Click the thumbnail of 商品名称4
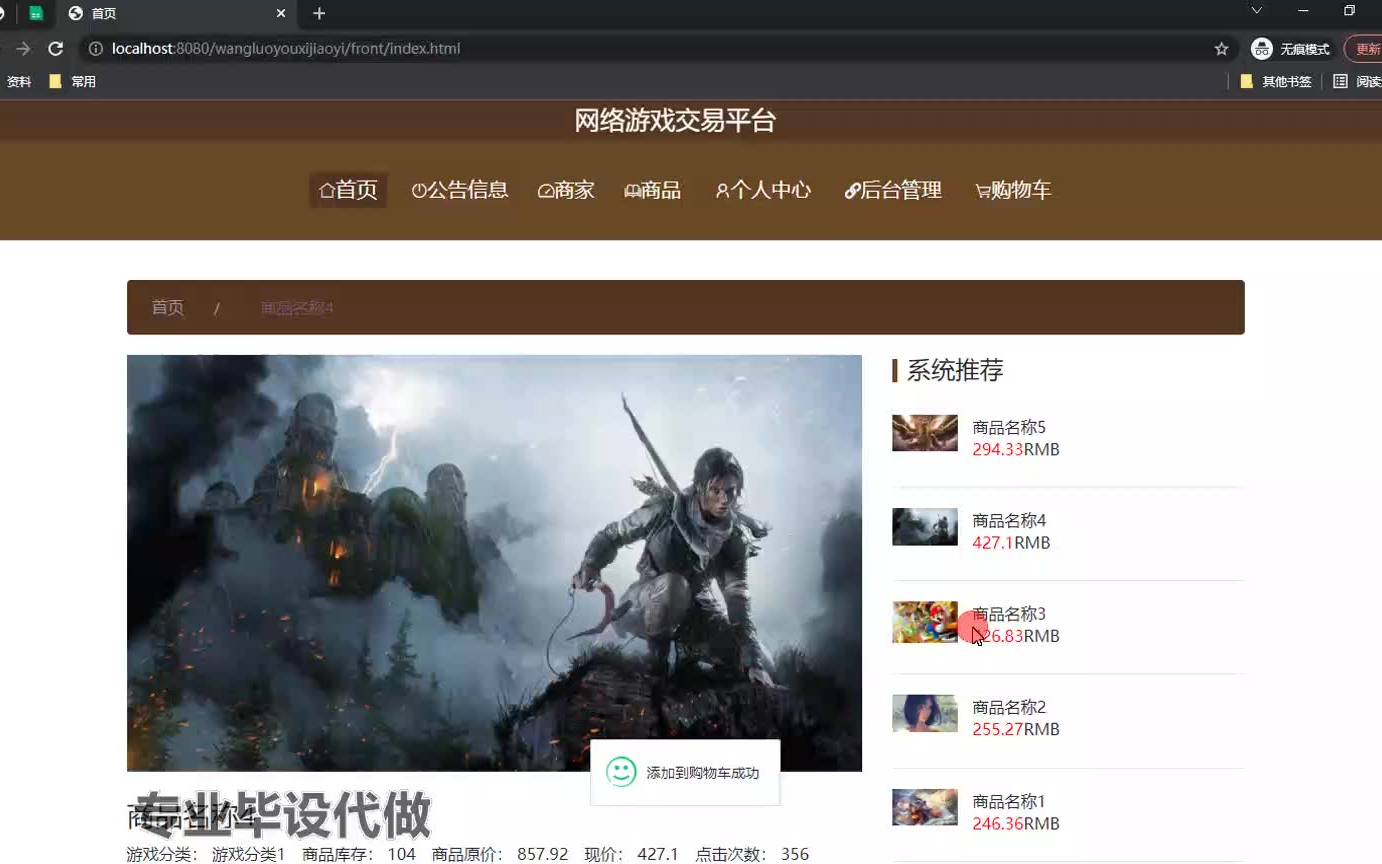The height and width of the screenshot is (864, 1382). (x=925, y=526)
